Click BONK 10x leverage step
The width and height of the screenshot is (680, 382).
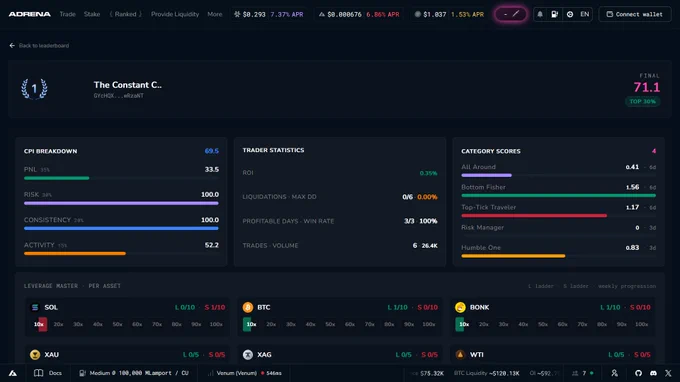[464, 324]
